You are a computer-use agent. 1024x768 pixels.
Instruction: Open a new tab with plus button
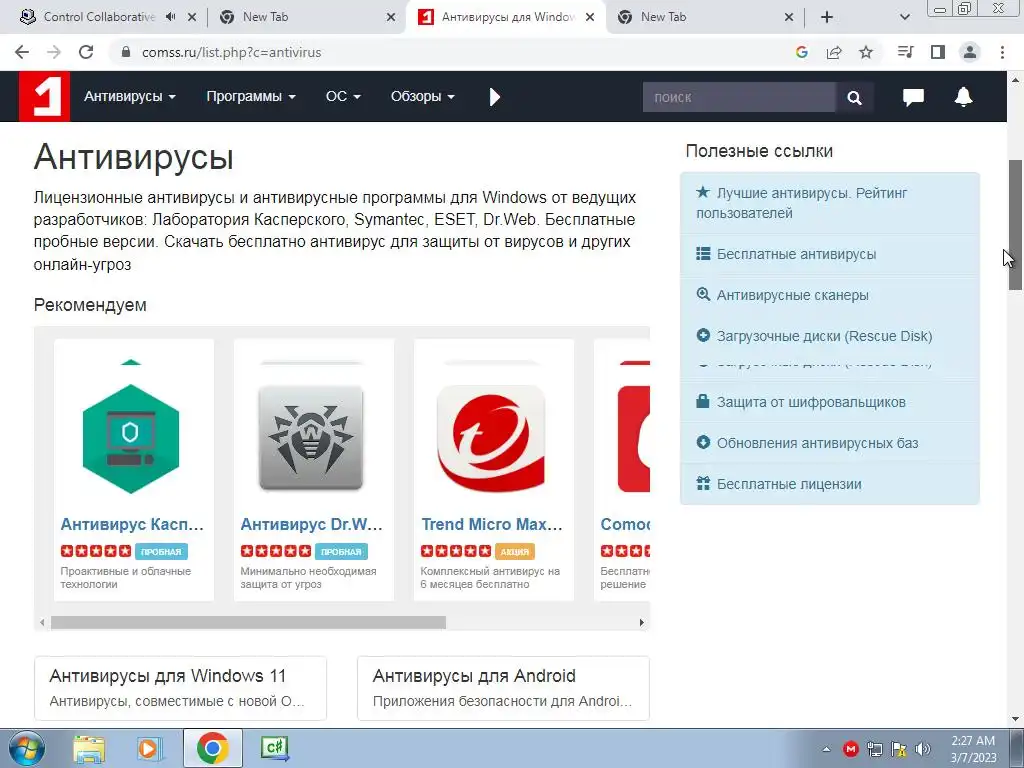pos(827,17)
